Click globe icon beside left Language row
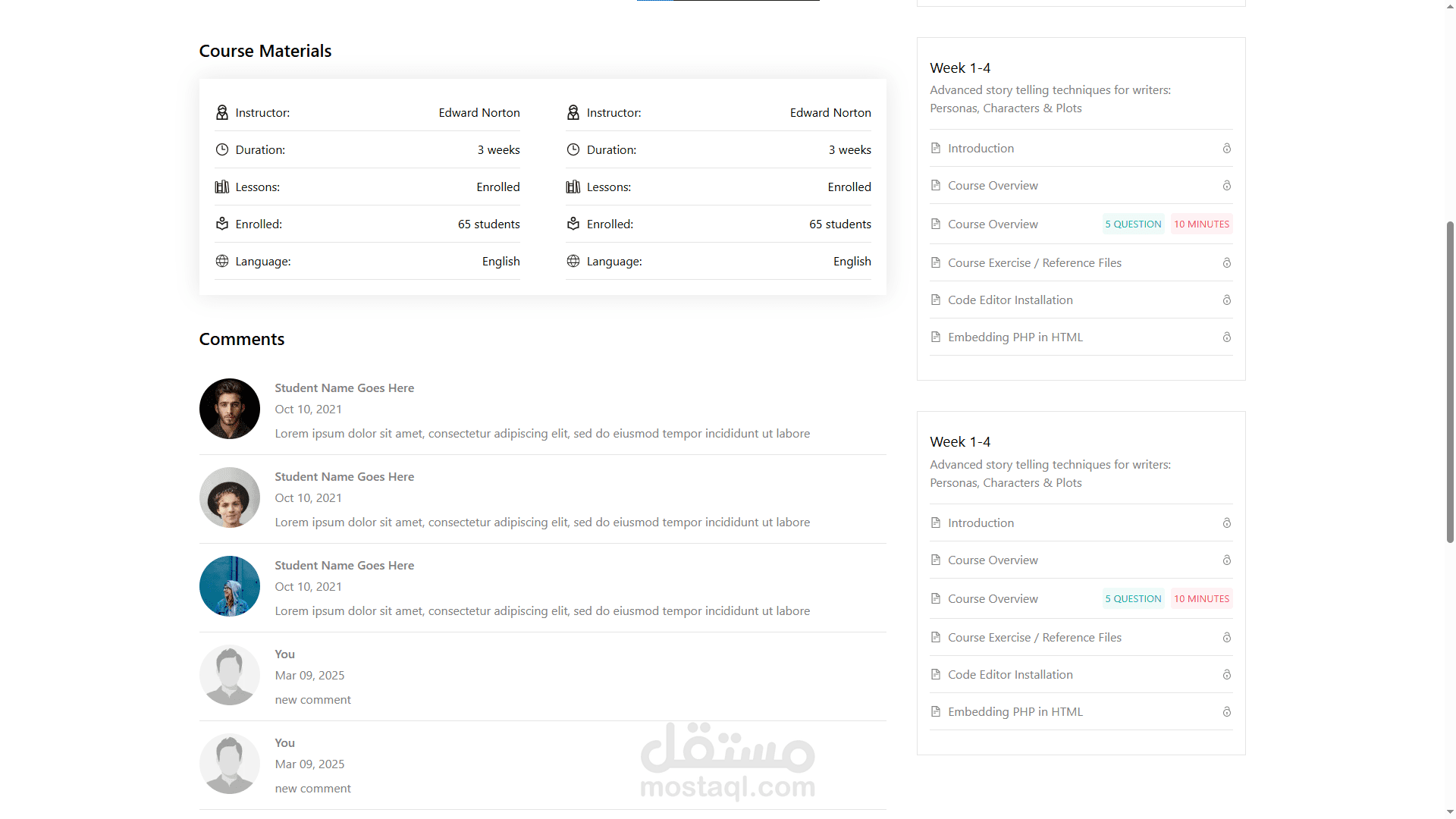This screenshot has width=1456, height=819. point(221,262)
